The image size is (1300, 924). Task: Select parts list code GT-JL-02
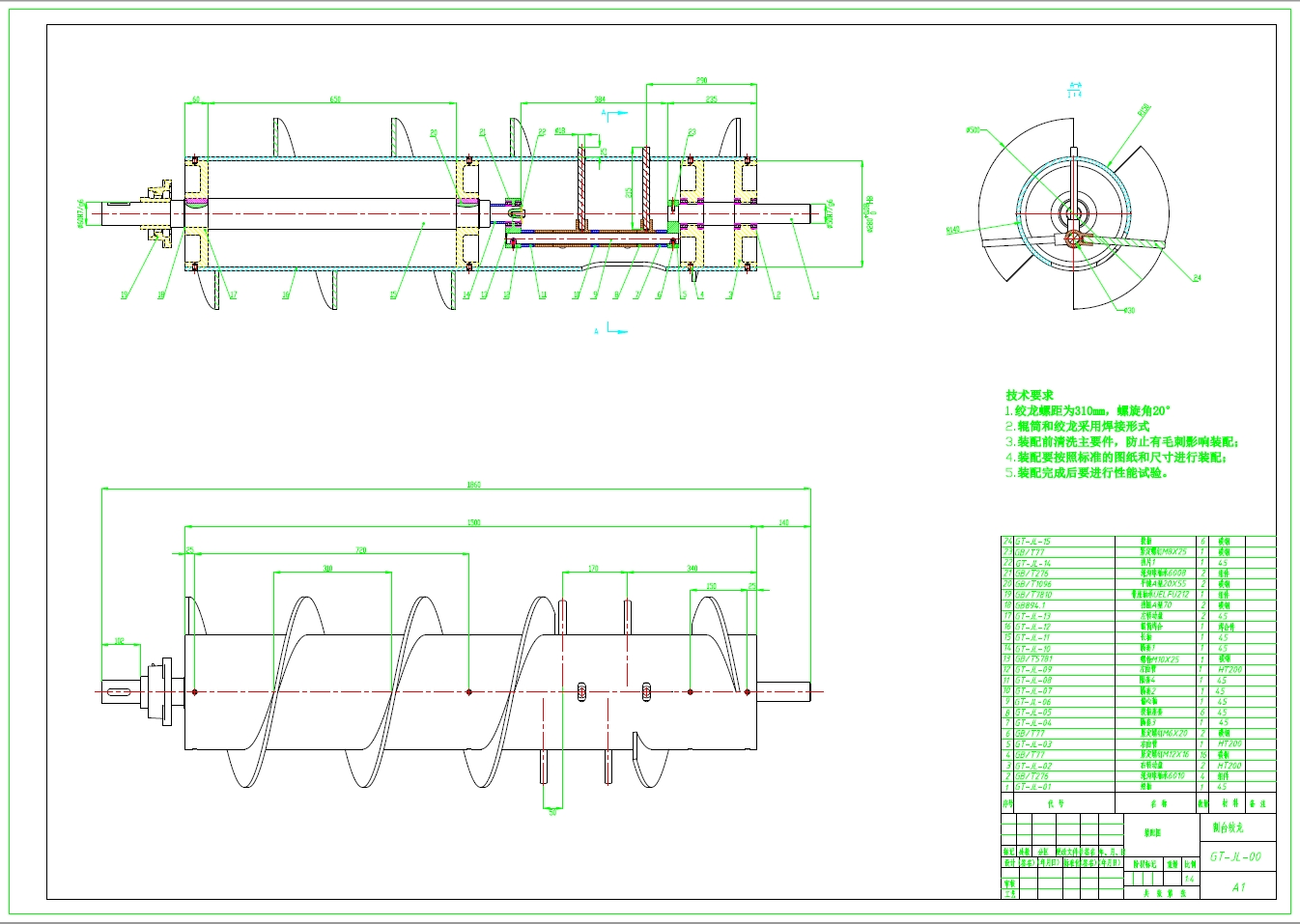[1033, 766]
